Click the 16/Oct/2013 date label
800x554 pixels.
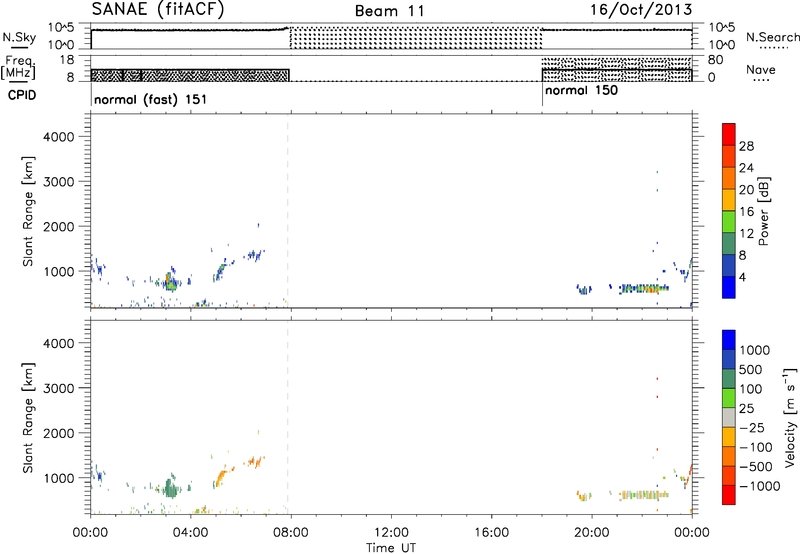(x=641, y=10)
